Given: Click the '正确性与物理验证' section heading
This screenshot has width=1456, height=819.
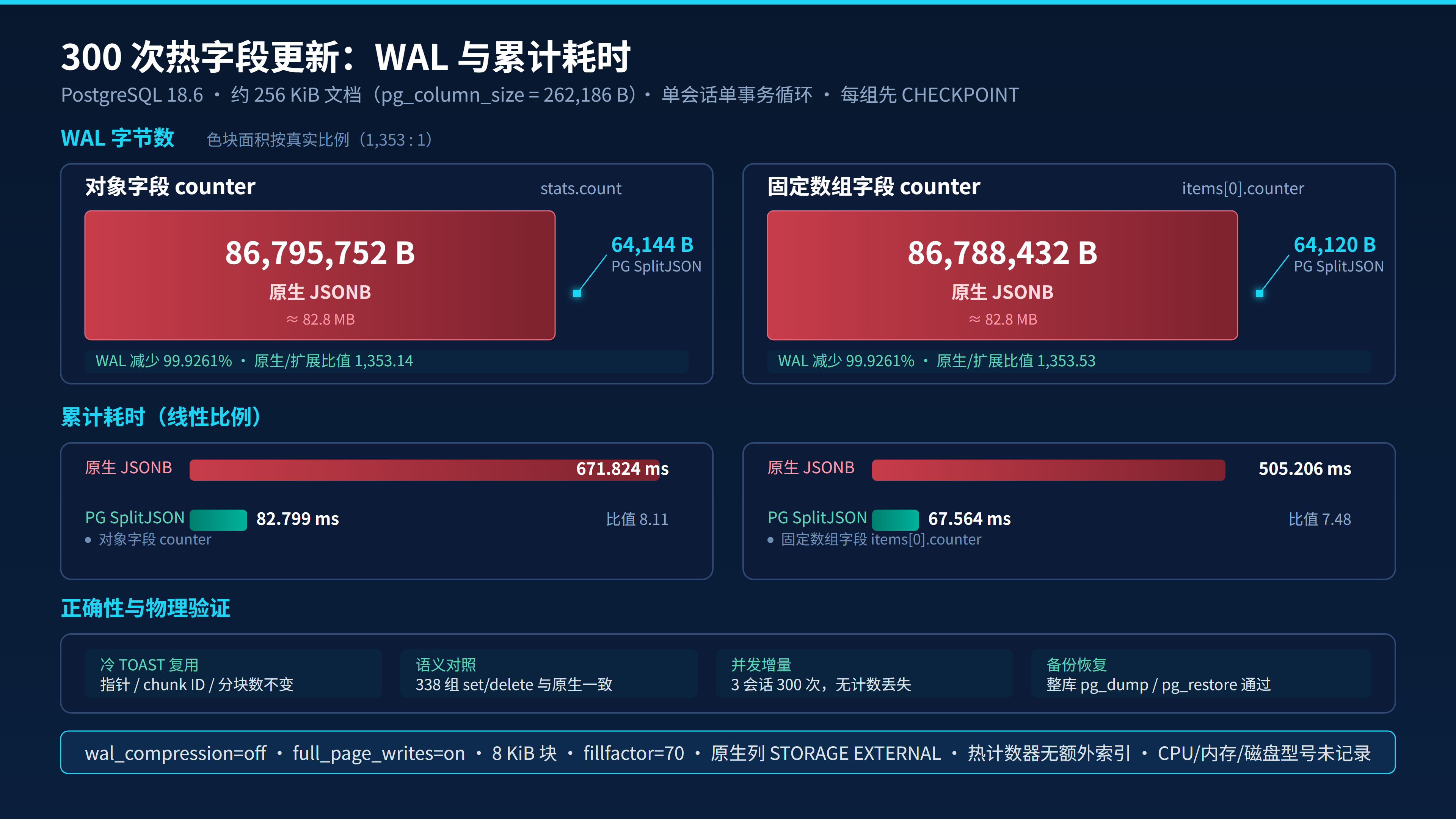Looking at the screenshot, I should [x=146, y=608].
